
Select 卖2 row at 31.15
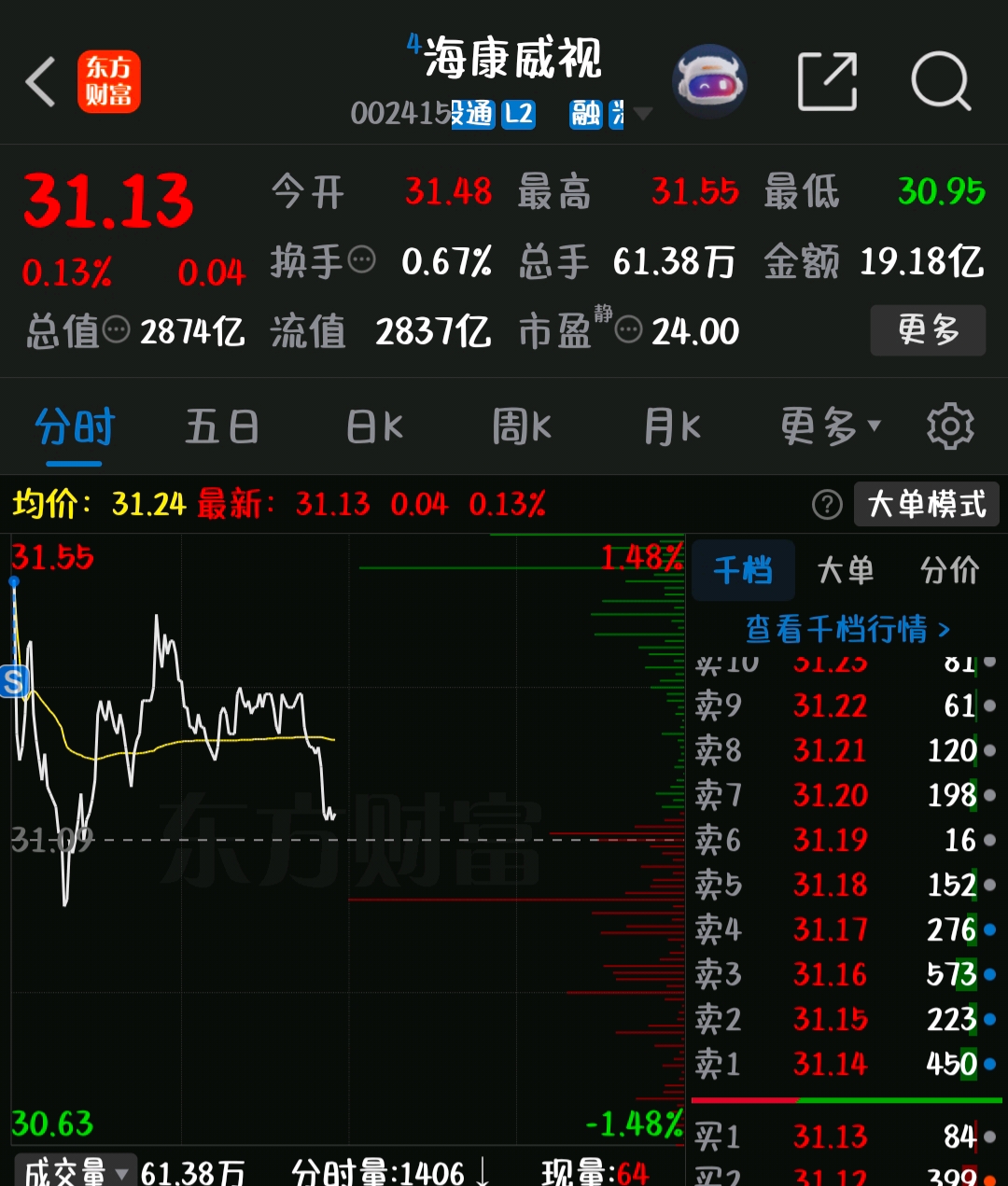(x=847, y=1019)
